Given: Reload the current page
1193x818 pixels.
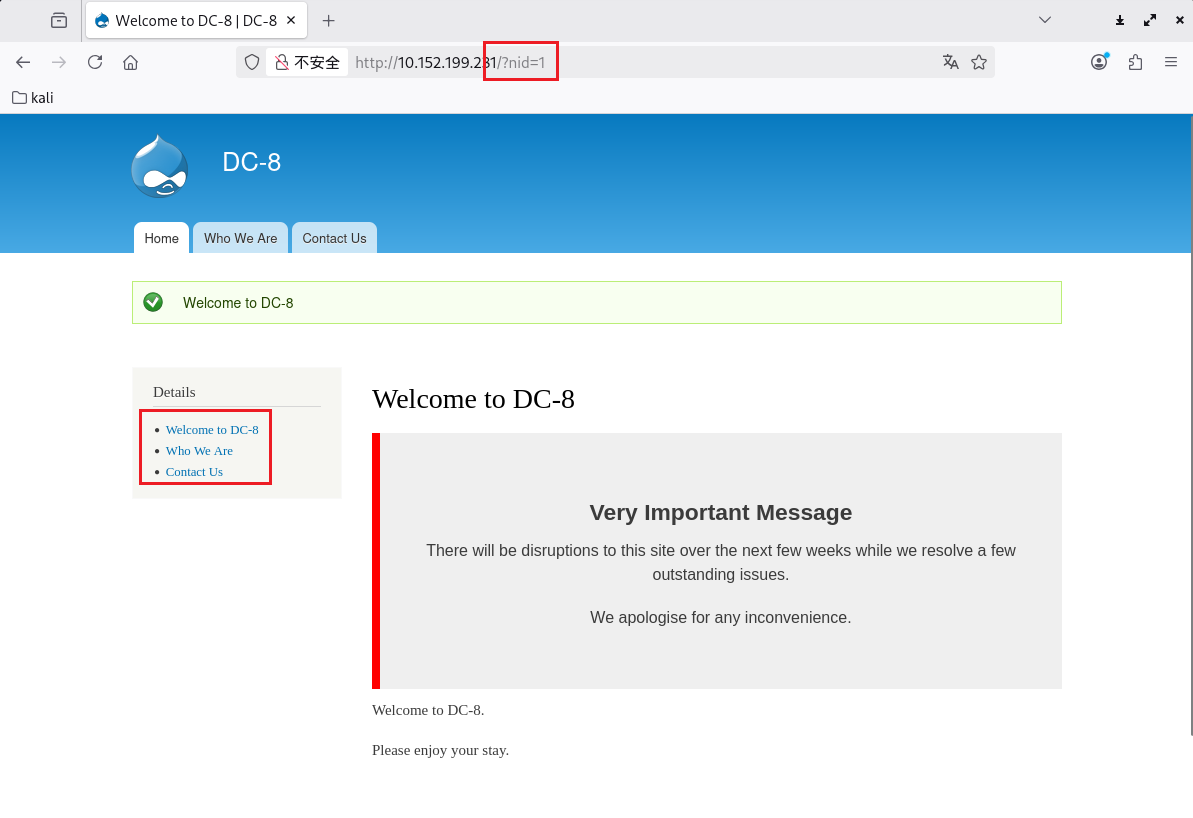Looking at the screenshot, I should (95, 62).
